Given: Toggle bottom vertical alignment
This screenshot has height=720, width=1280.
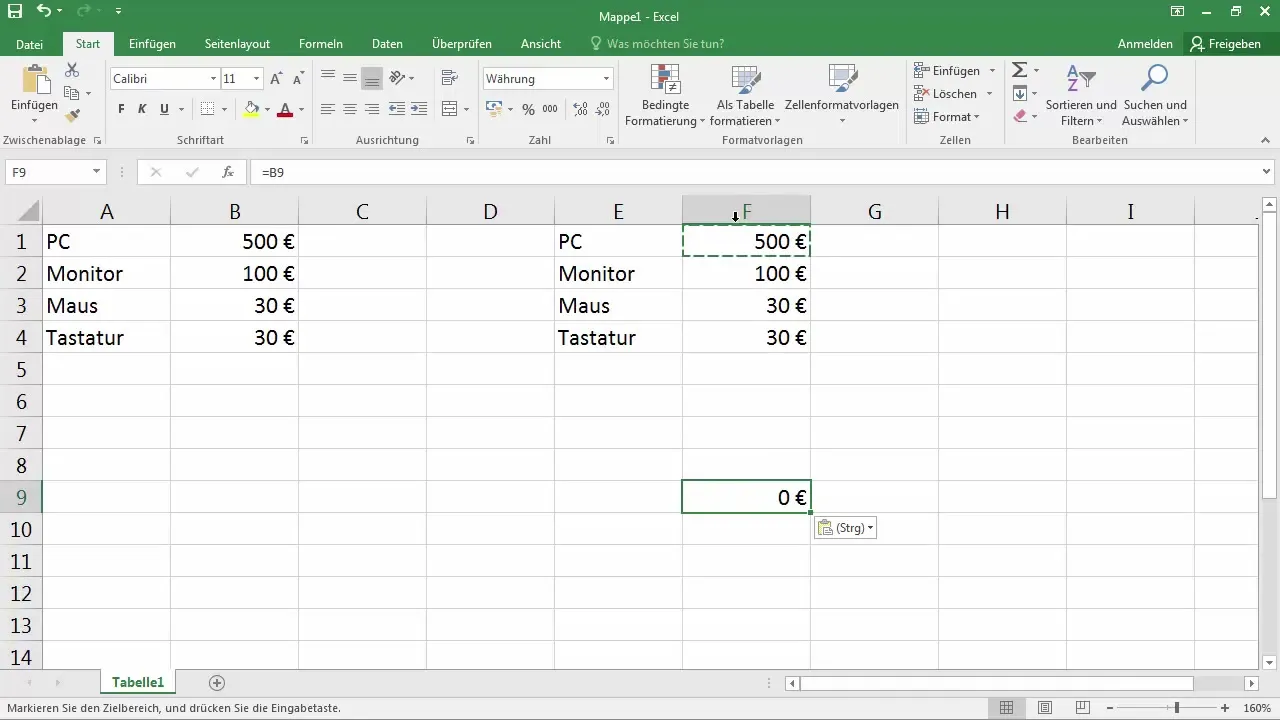Looking at the screenshot, I should (372, 78).
